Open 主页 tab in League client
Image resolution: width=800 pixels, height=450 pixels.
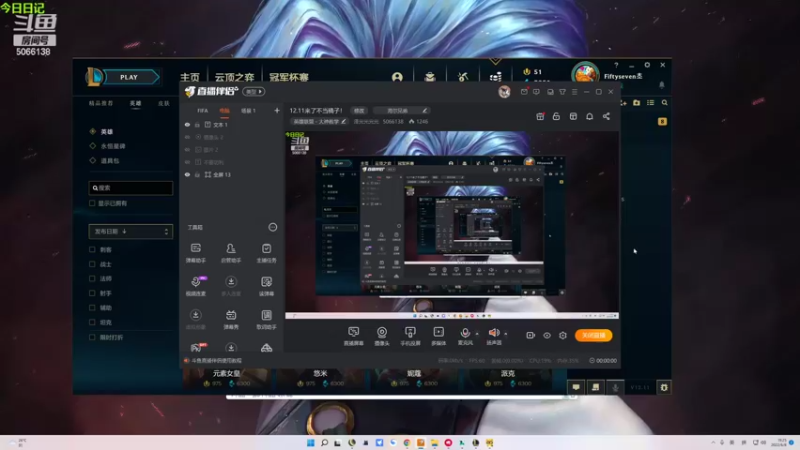[190, 78]
